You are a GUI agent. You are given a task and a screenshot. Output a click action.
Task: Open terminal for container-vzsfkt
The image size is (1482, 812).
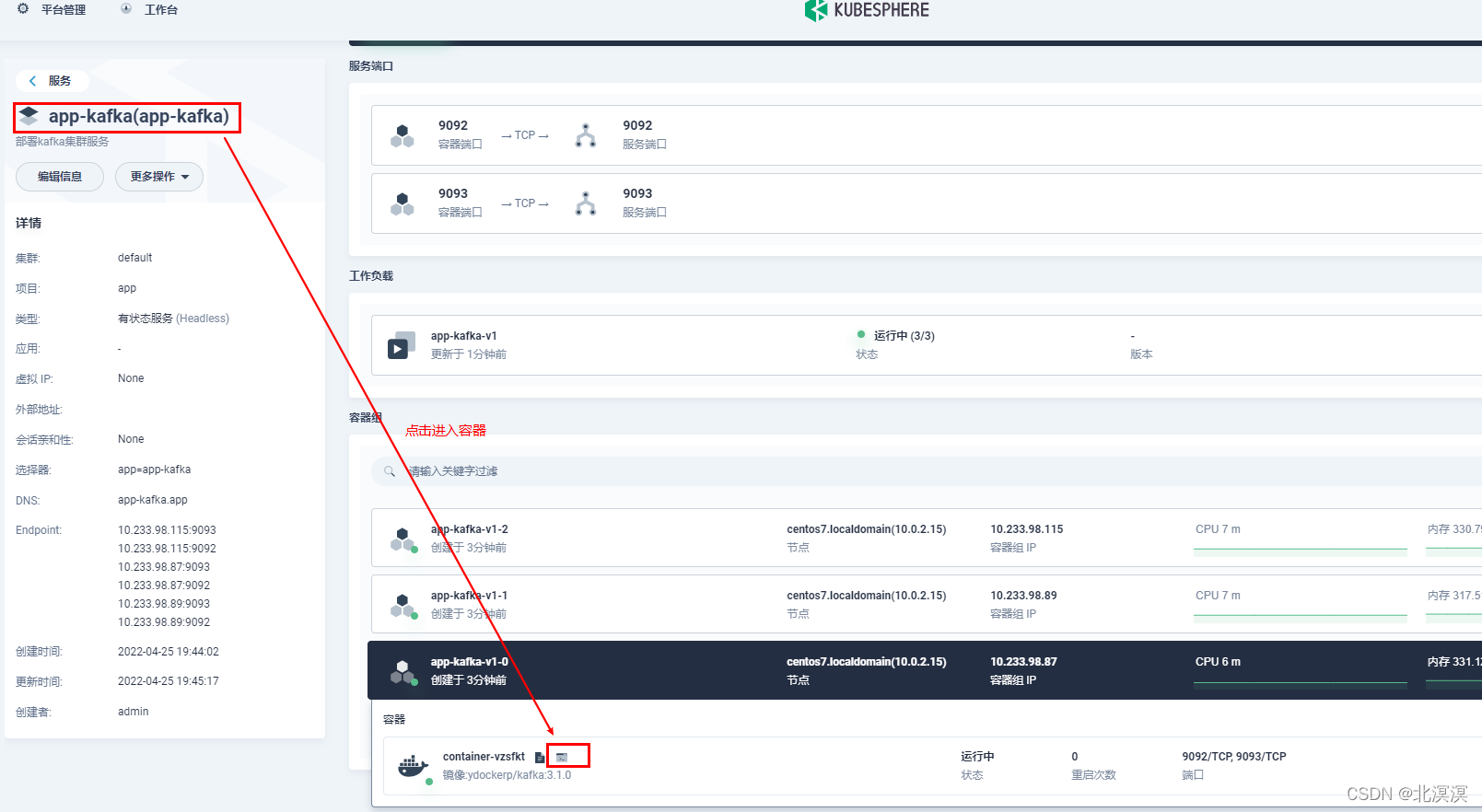pyautogui.click(x=562, y=758)
